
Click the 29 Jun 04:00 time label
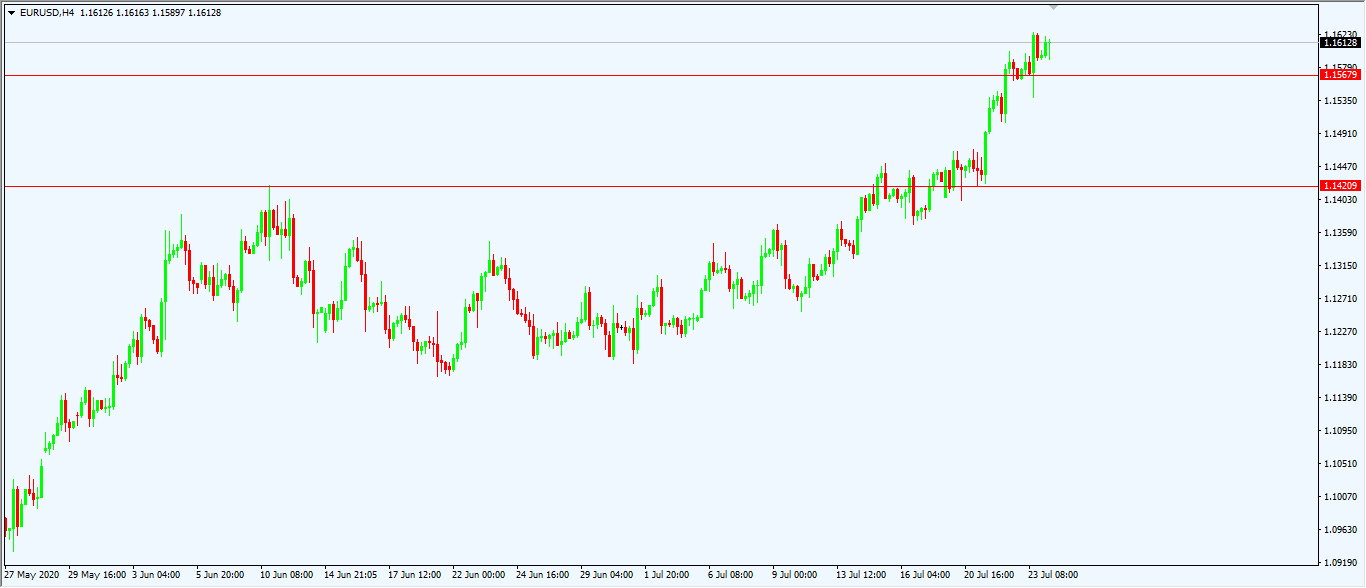pyautogui.click(x=607, y=575)
